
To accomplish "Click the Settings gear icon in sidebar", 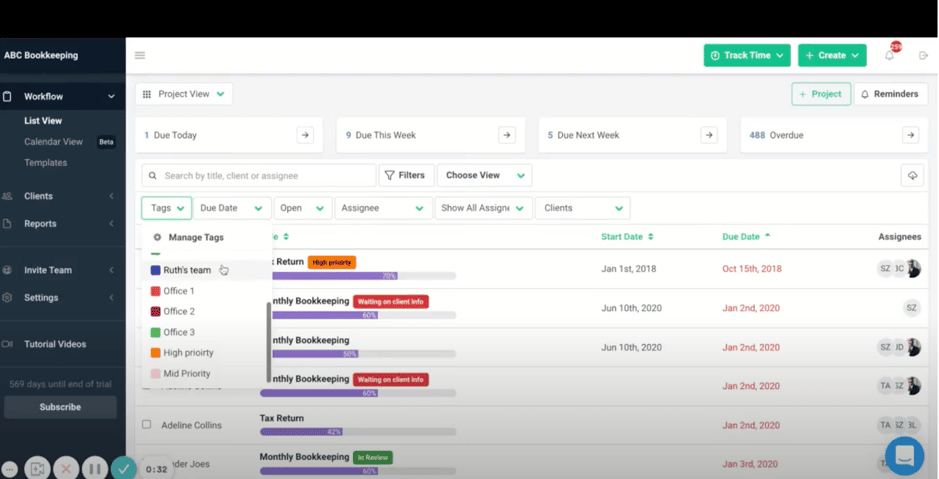I will pos(7,298).
